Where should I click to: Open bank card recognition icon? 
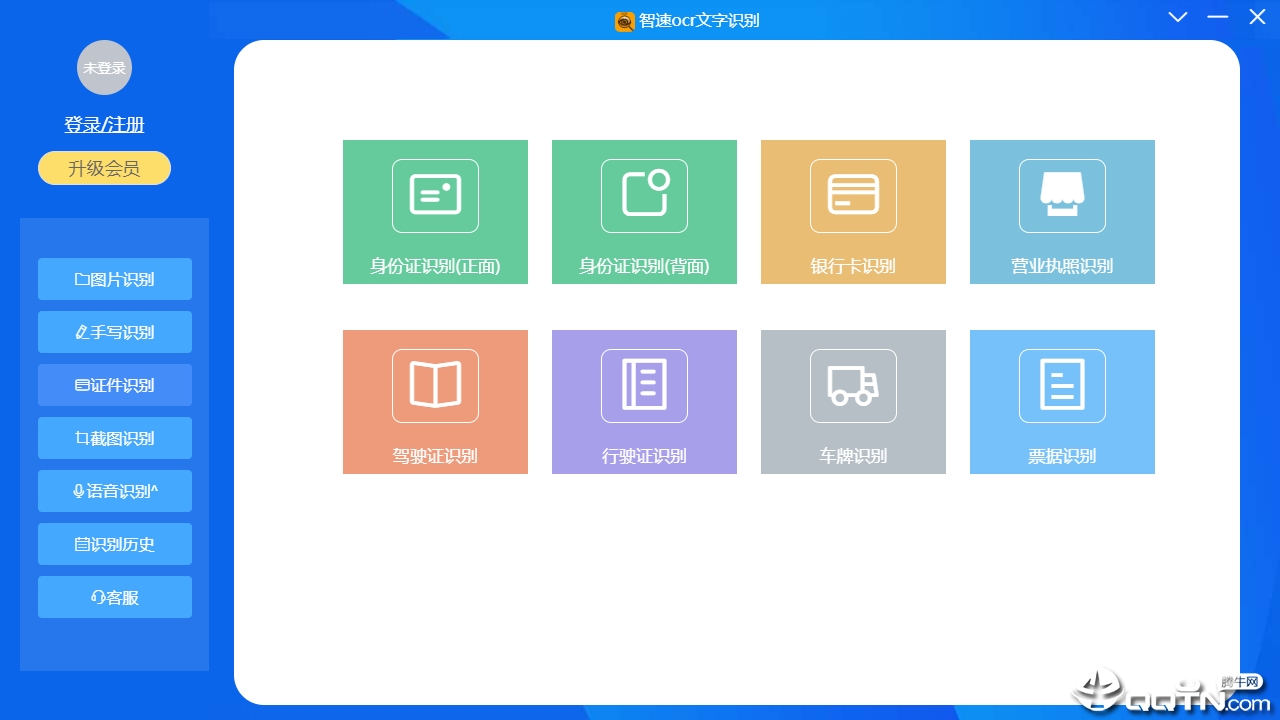pos(853,196)
